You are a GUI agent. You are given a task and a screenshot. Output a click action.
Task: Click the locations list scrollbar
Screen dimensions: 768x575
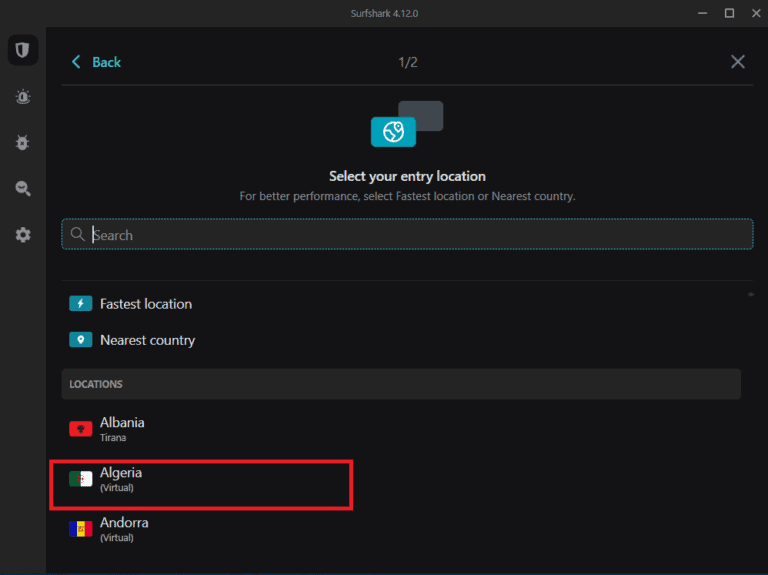[751, 294]
